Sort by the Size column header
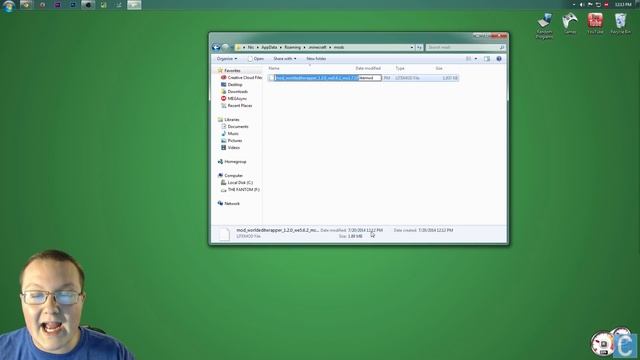 coord(439,69)
